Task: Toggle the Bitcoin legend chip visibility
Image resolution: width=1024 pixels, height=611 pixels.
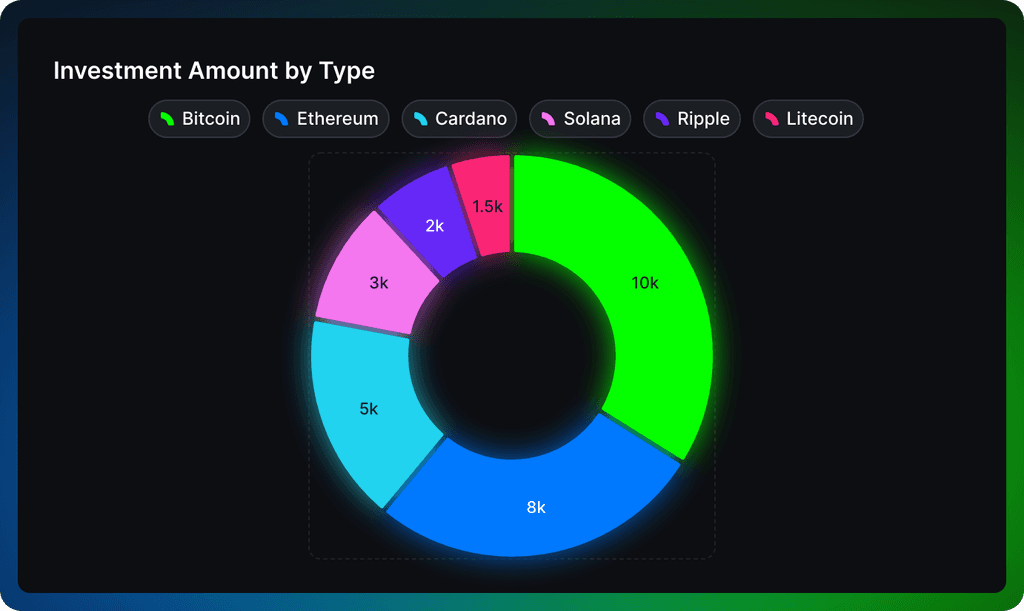Action: tap(199, 118)
